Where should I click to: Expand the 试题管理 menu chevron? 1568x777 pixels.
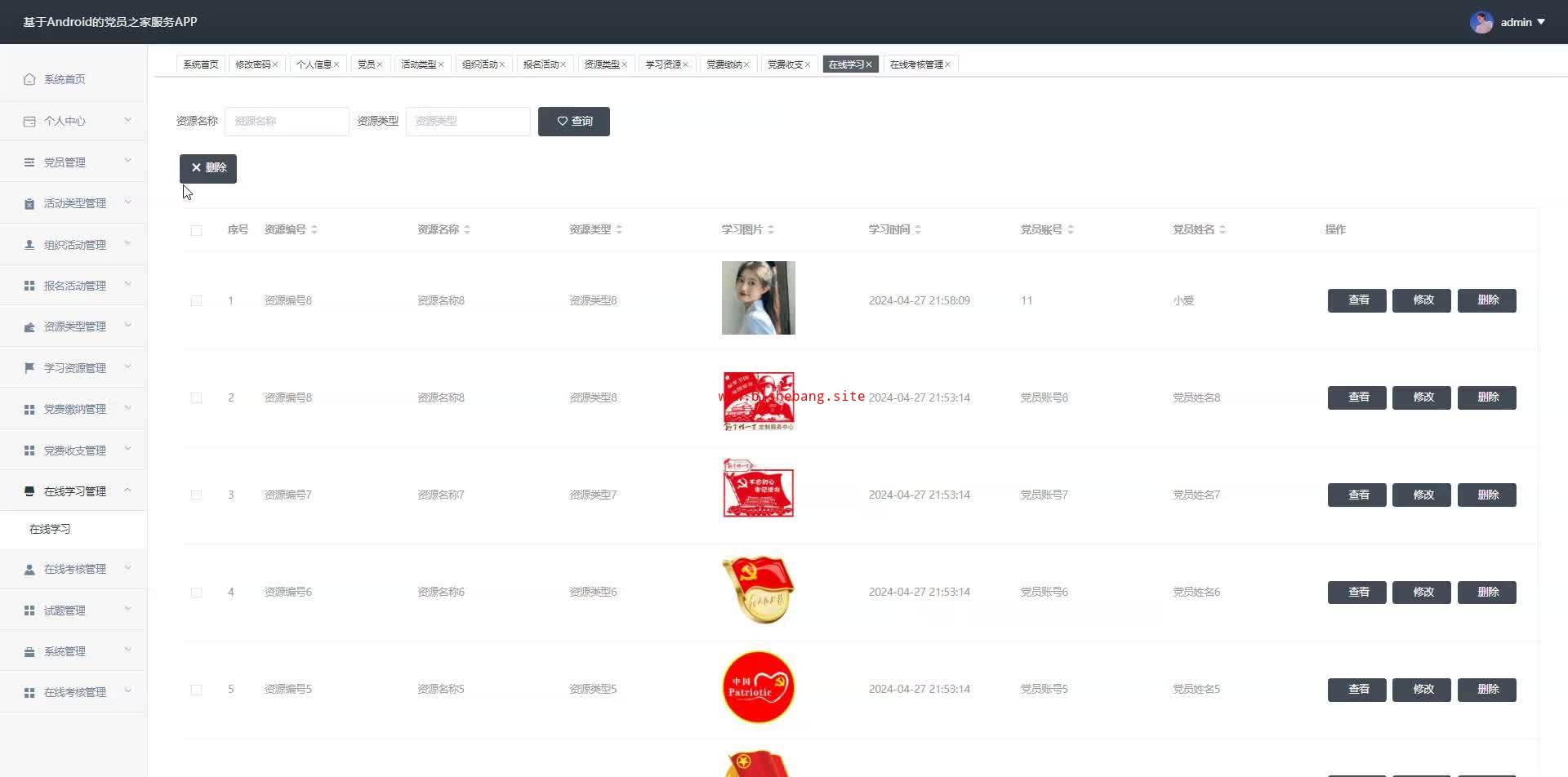click(x=127, y=609)
